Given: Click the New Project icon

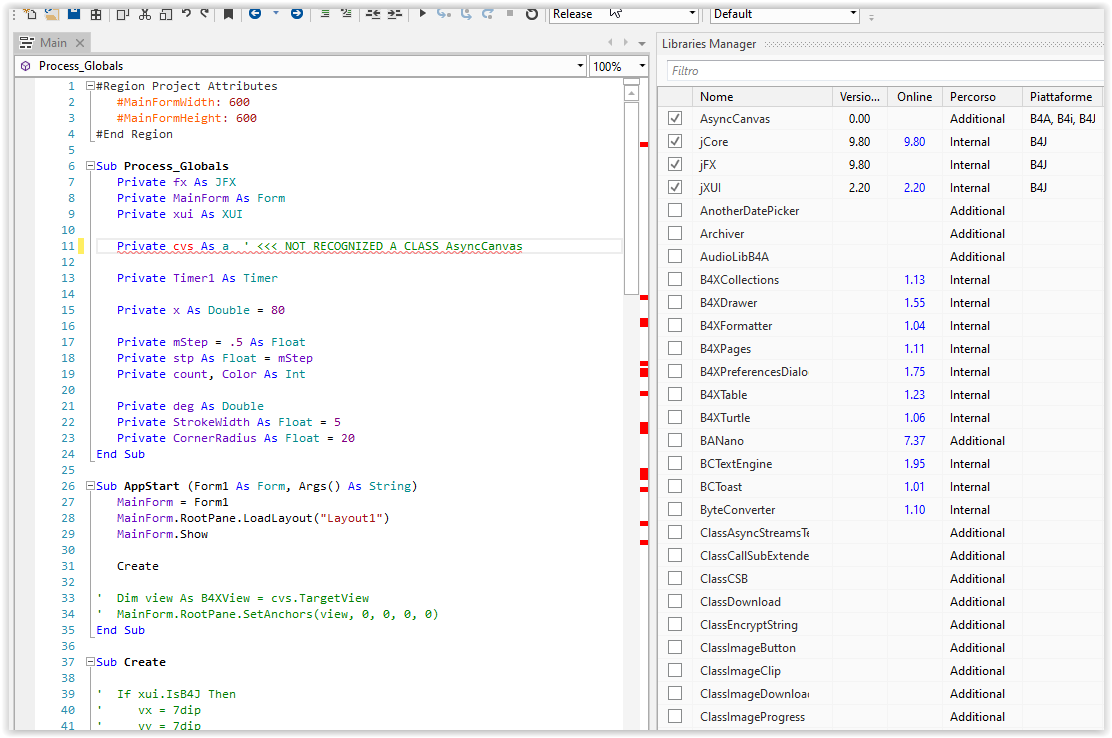Looking at the screenshot, I should (x=30, y=14).
